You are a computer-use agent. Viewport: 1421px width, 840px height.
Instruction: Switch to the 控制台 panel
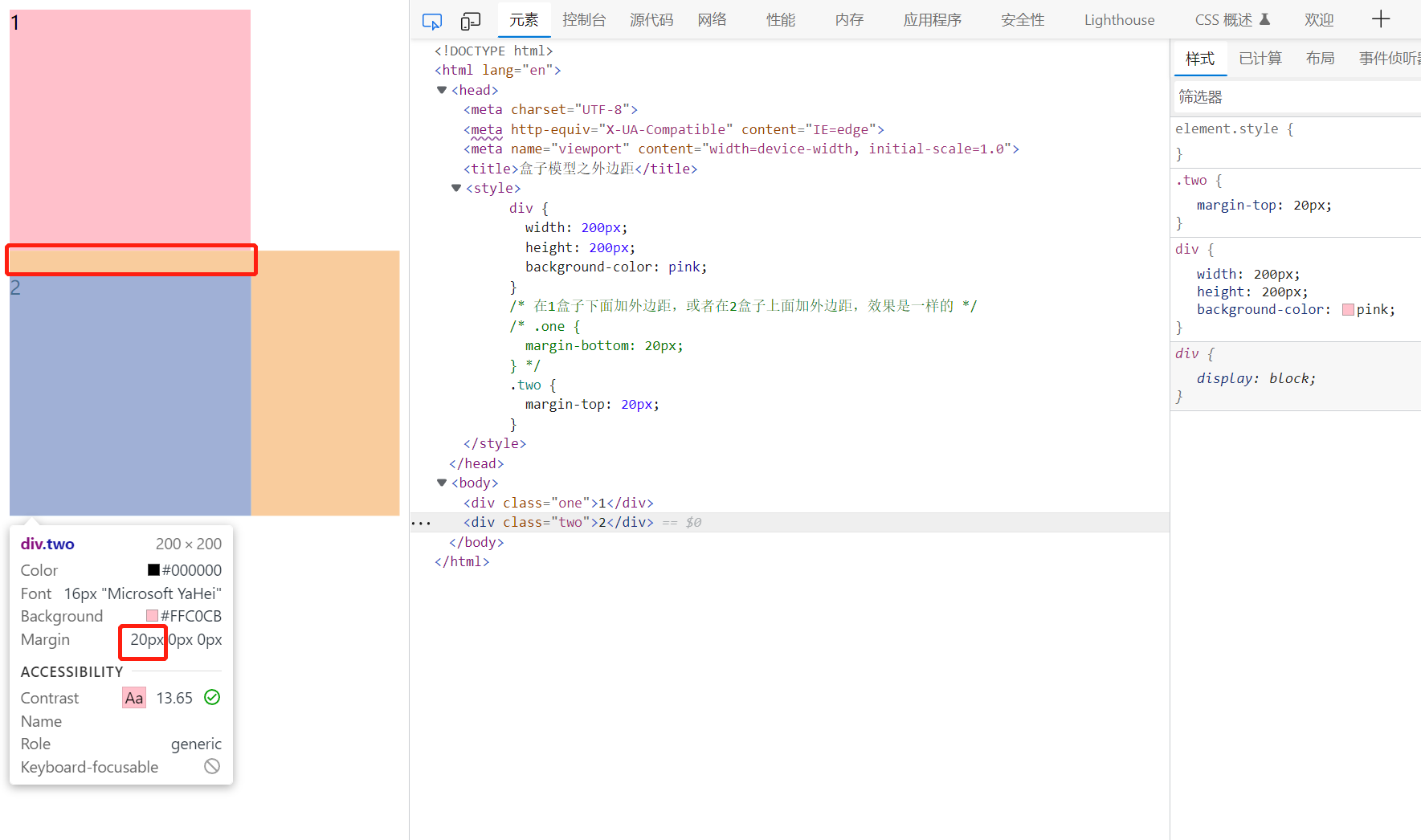(584, 19)
